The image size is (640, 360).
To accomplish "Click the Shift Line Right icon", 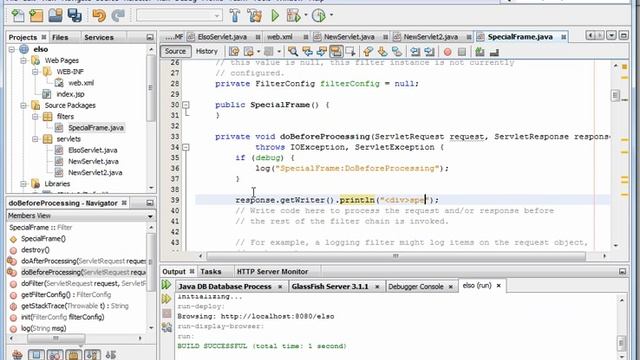I will [x=429, y=51].
